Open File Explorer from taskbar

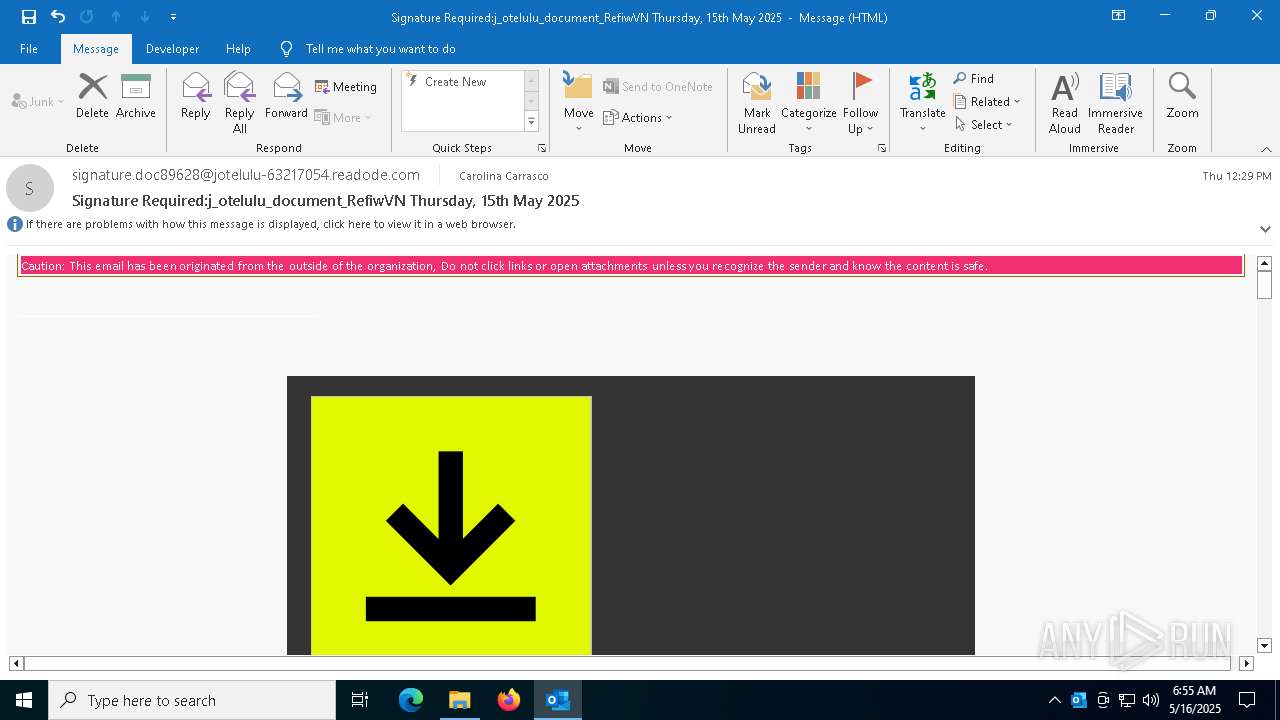pyautogui.click(x=460, y=700)
